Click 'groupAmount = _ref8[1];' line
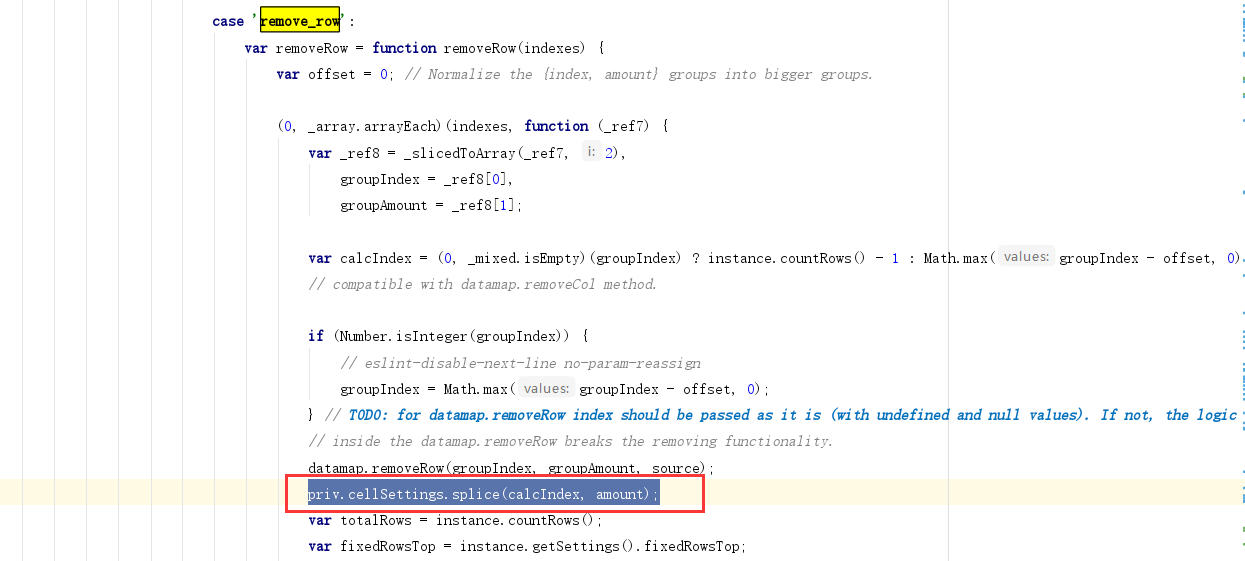 [431, 205]
